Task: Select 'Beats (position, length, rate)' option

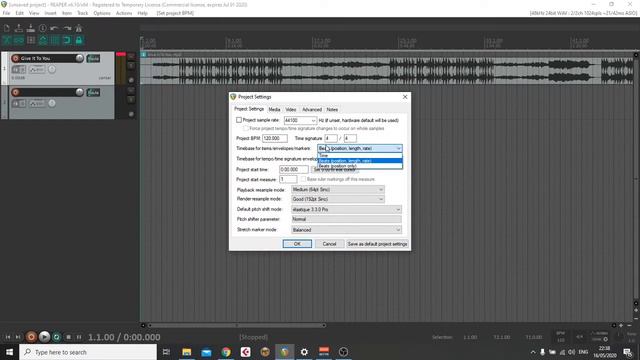Action: pos(360,161)
